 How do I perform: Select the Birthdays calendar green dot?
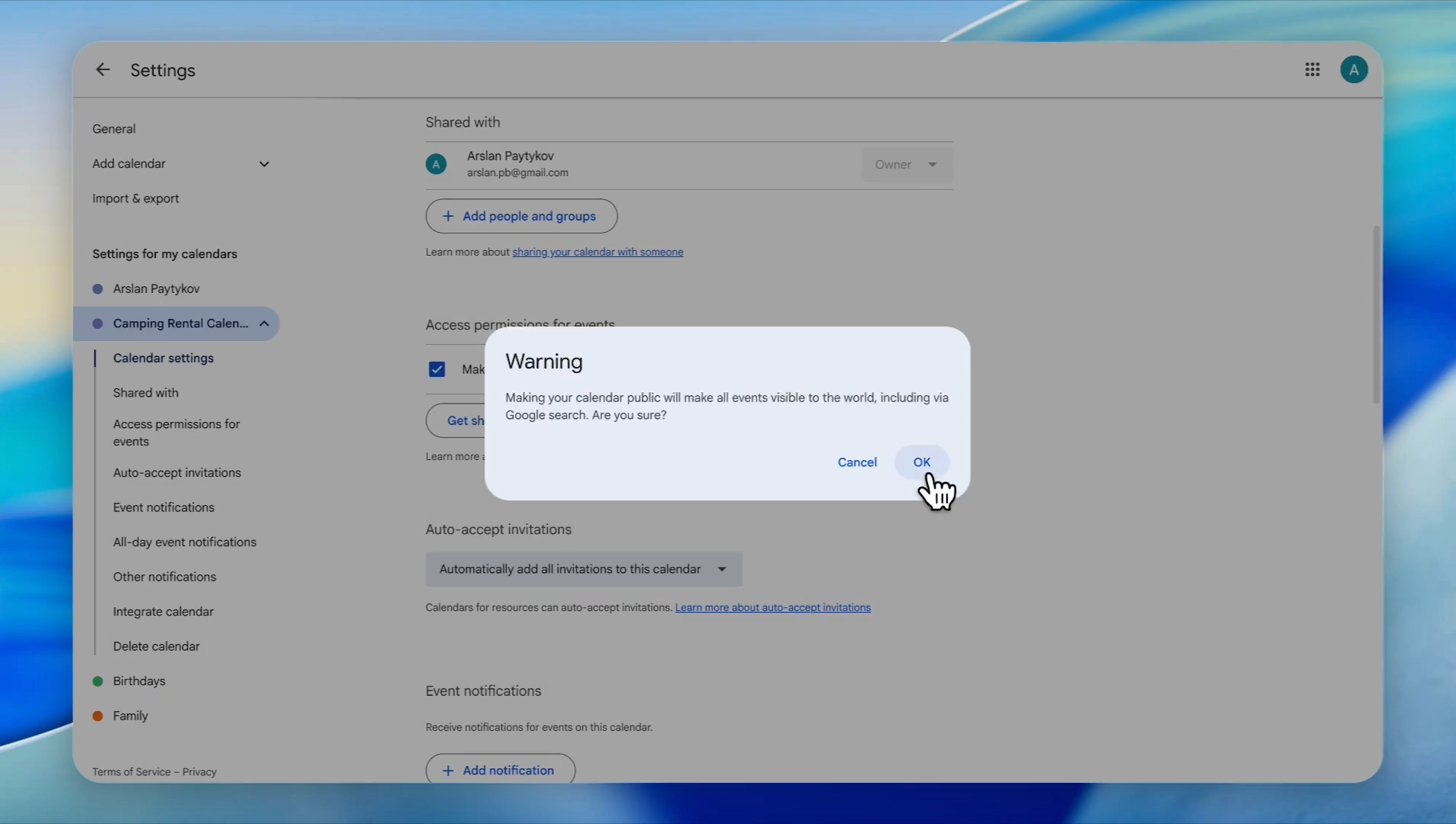[98, 681]
